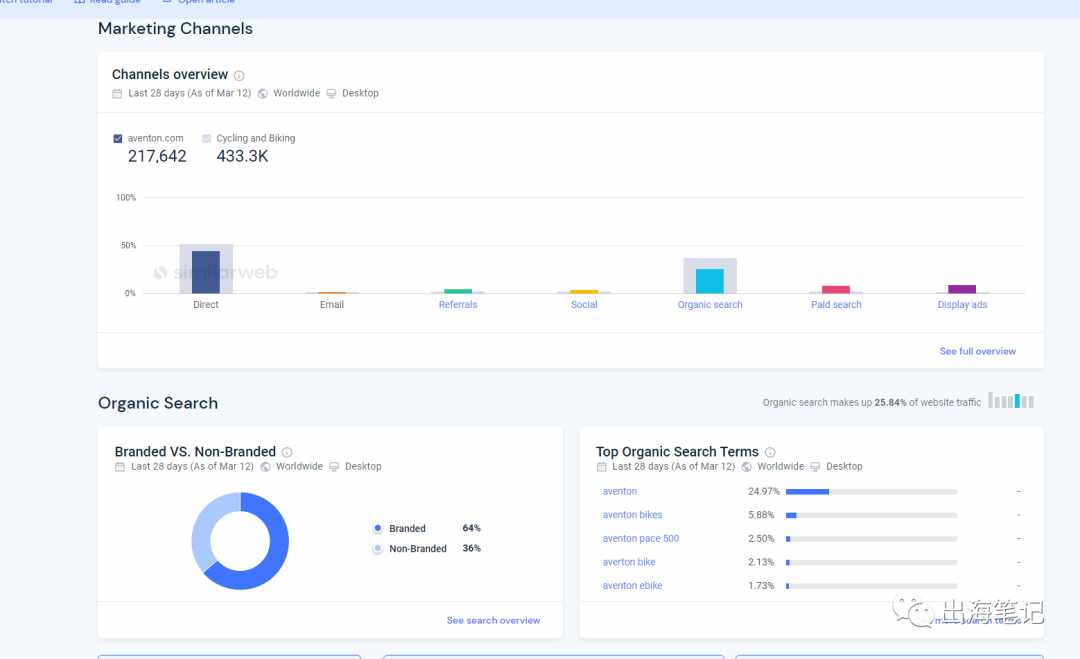Viewport: 1080px width, 659px height.
Task: Click the cyan Organic search bar
Action: coord(710,281)
